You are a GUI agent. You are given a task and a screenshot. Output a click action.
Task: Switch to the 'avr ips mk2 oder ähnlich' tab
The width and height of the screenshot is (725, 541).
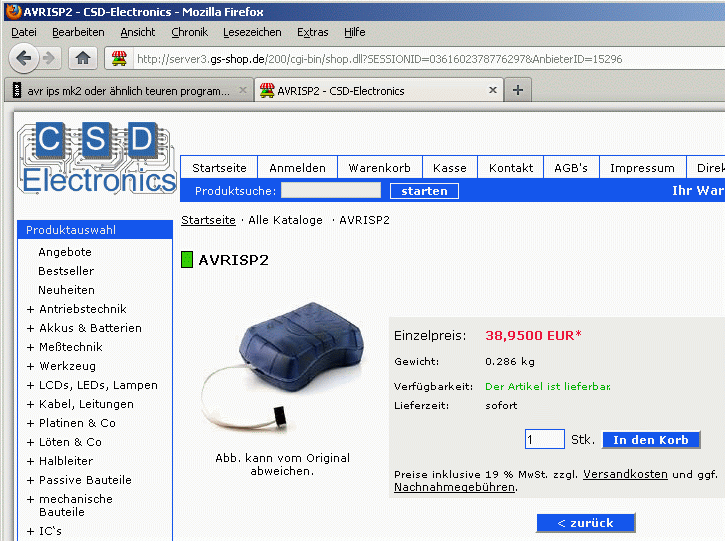(129, 91)
